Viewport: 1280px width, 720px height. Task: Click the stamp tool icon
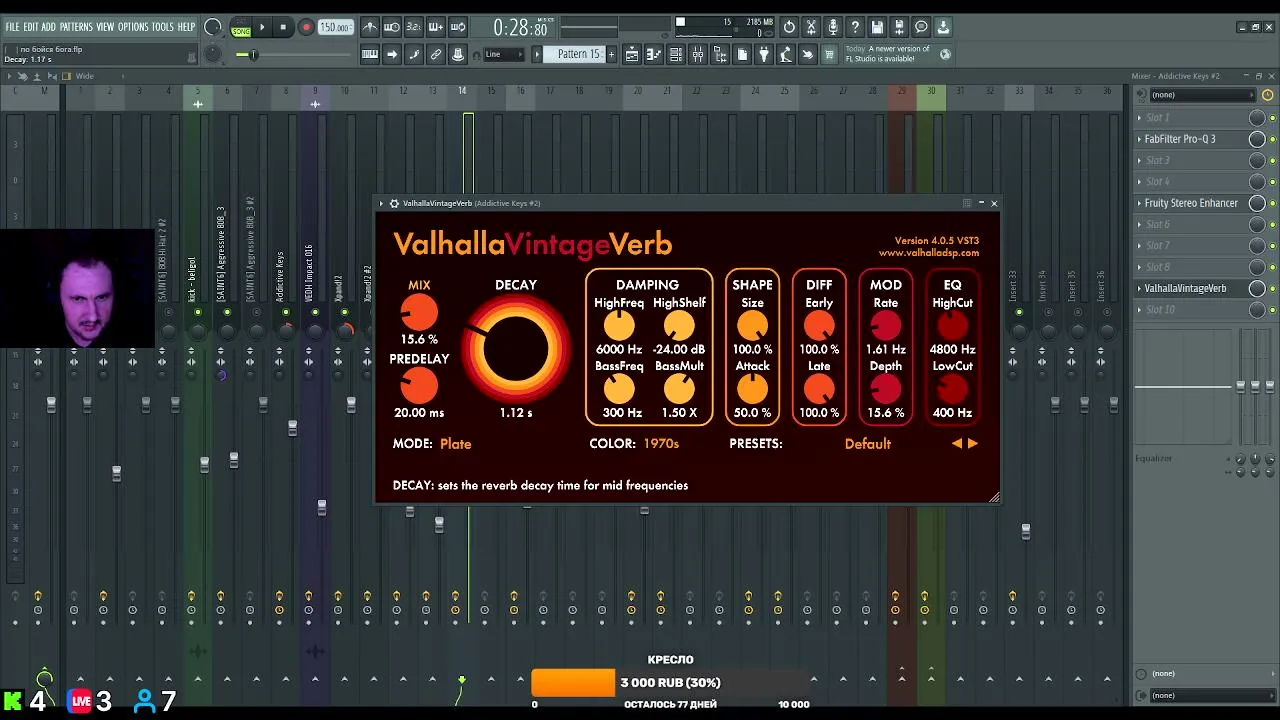pyautogui.click(x=458, y=54)
